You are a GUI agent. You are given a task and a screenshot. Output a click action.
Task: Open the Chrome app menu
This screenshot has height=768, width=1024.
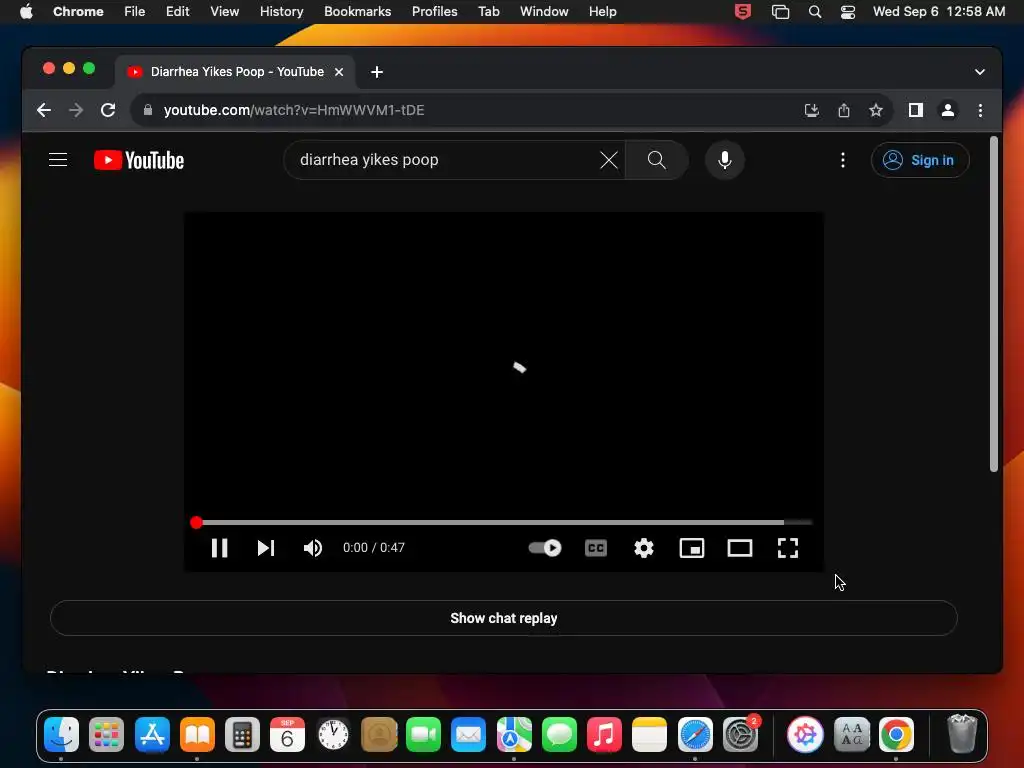pyautogui.click(x=78, y=12)
